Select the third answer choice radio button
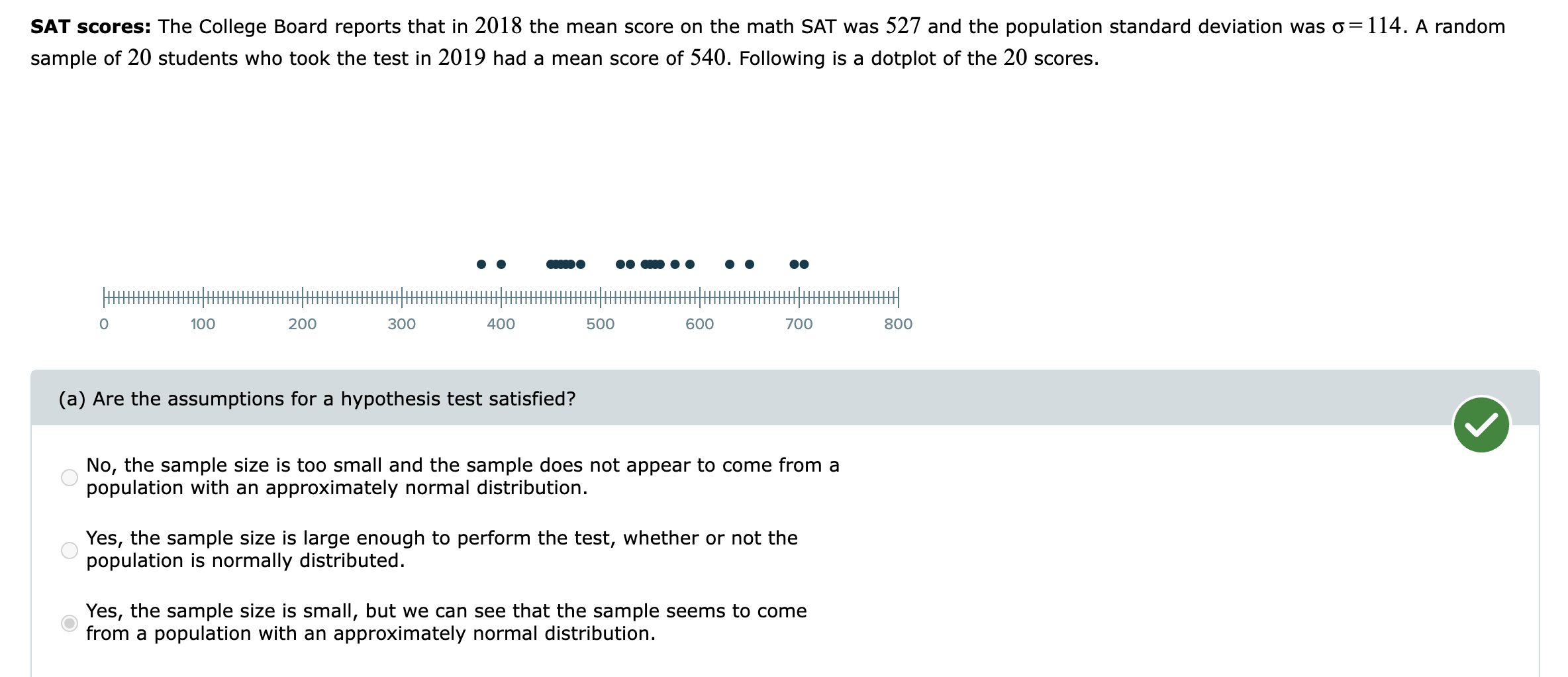 (x=68, y=622)
